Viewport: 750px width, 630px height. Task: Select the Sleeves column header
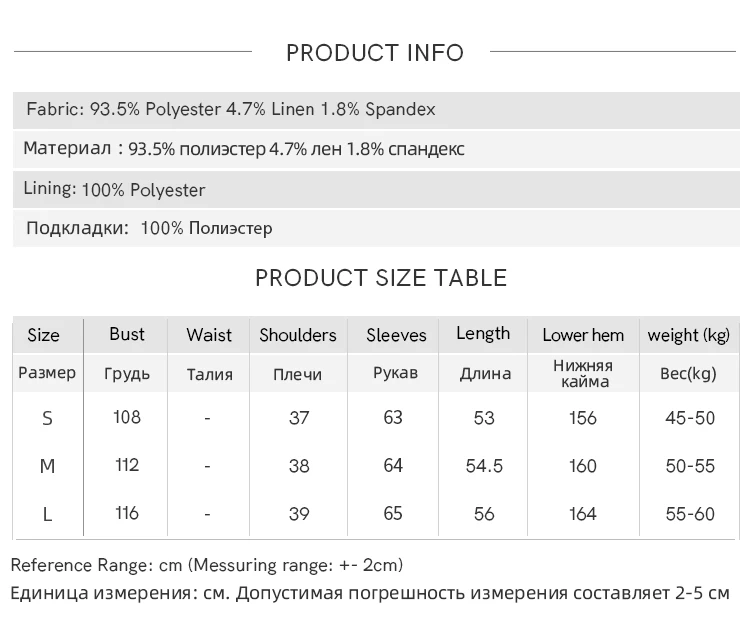click(396, 335)
